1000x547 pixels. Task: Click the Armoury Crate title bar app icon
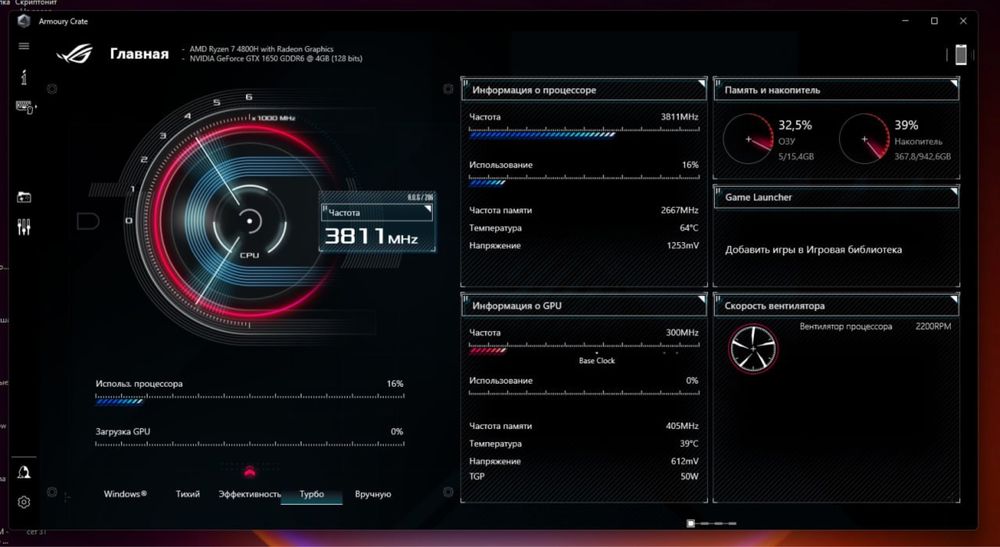point(24,21)
